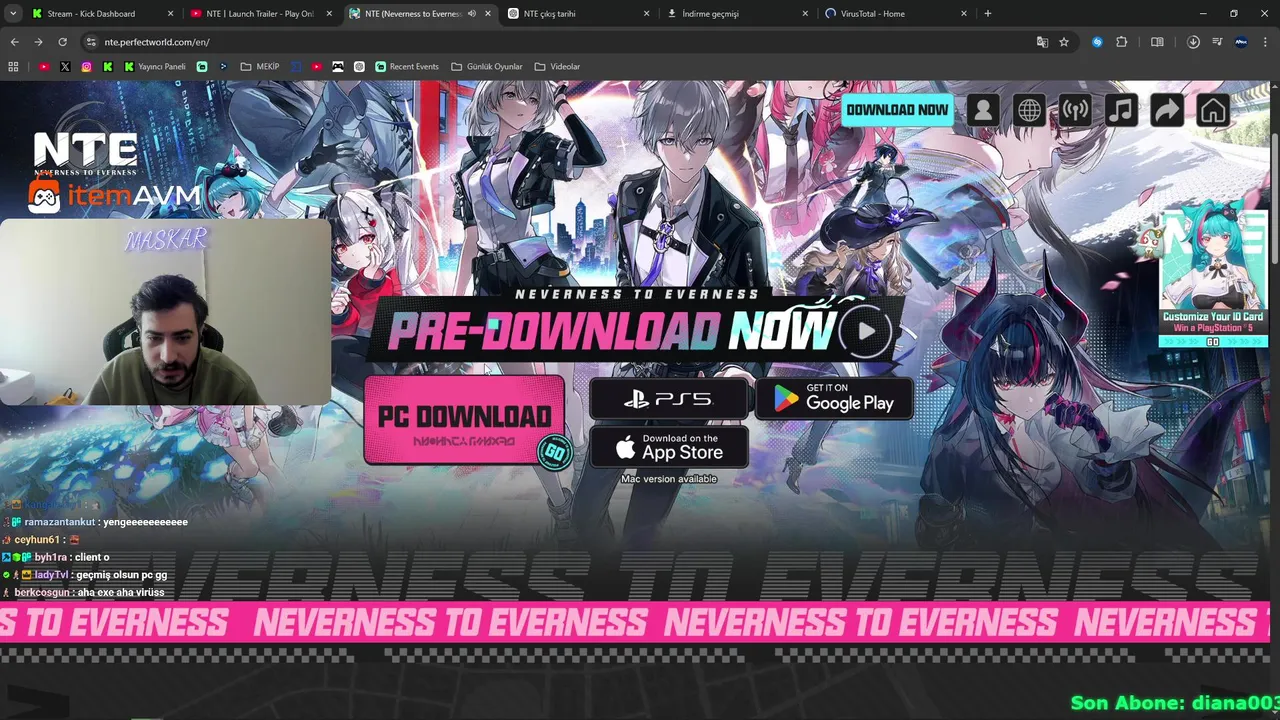Open the media controls icon
This screenshot has width=1280, height=720.
pyautogui.click(x=1217, y=42)
